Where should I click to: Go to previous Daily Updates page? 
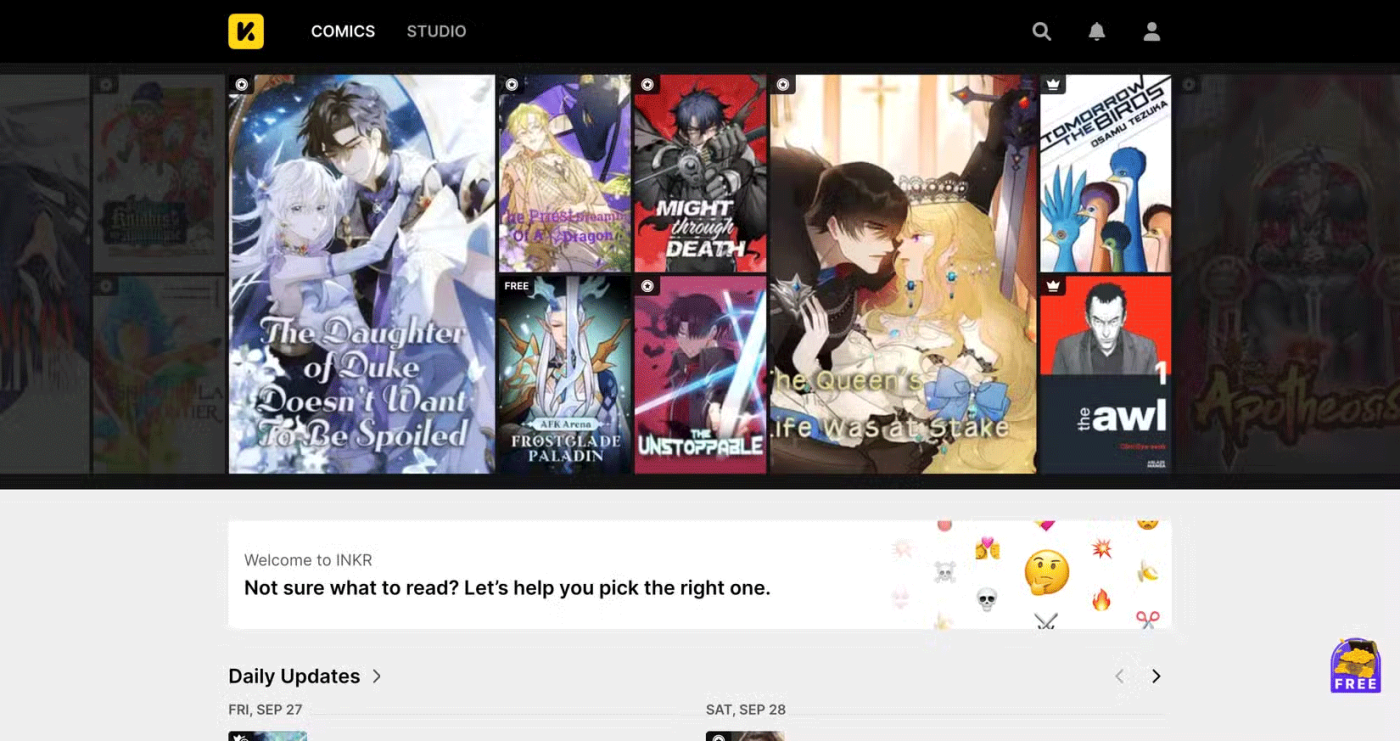(1119, 676)
